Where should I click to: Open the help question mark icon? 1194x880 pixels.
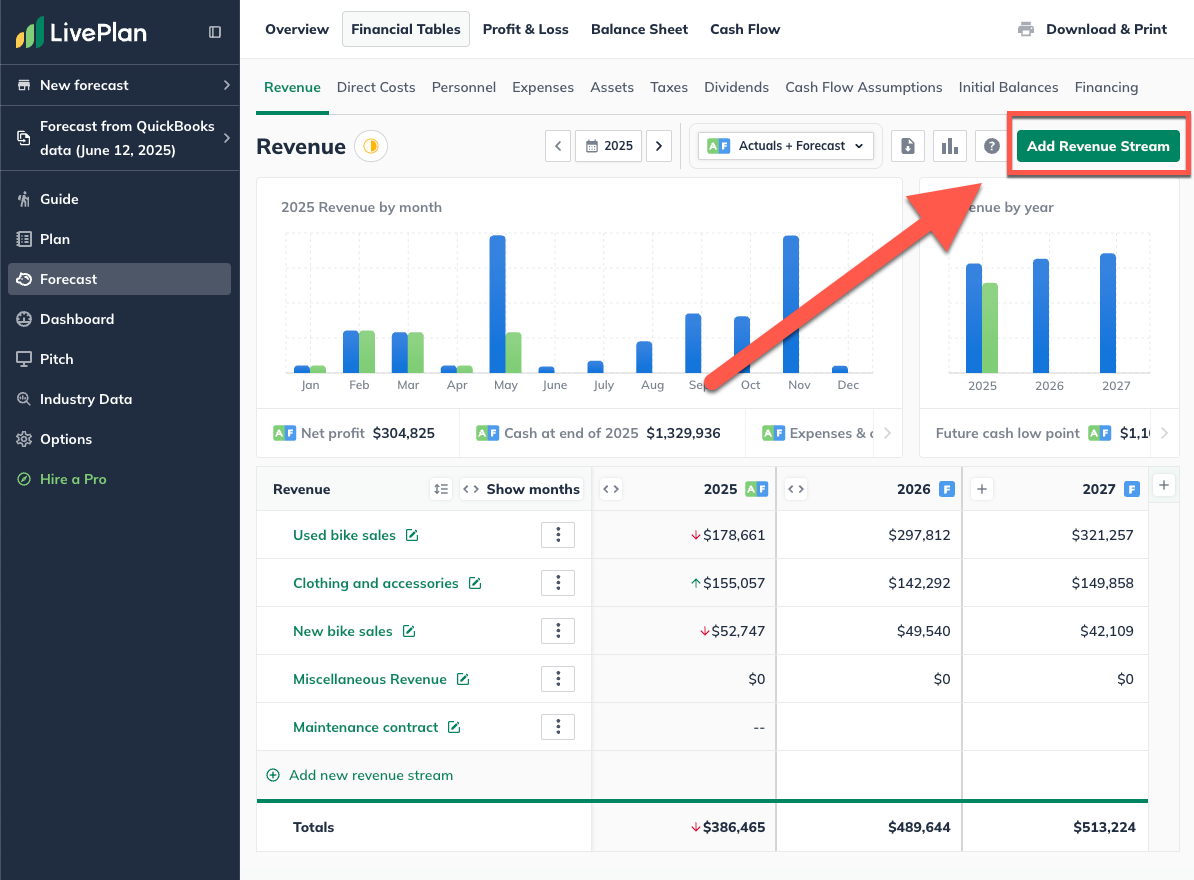coord(991,146)
